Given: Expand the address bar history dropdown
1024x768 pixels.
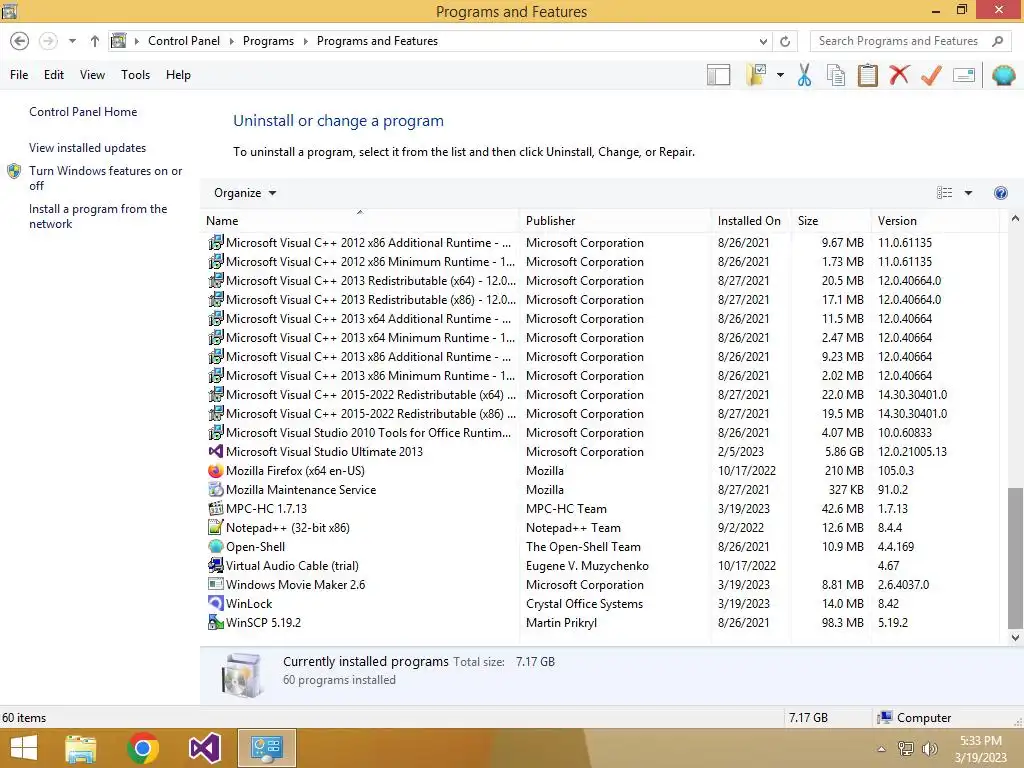Looking at the screenshot, I should pyautogui.click(x=763, y=41).
